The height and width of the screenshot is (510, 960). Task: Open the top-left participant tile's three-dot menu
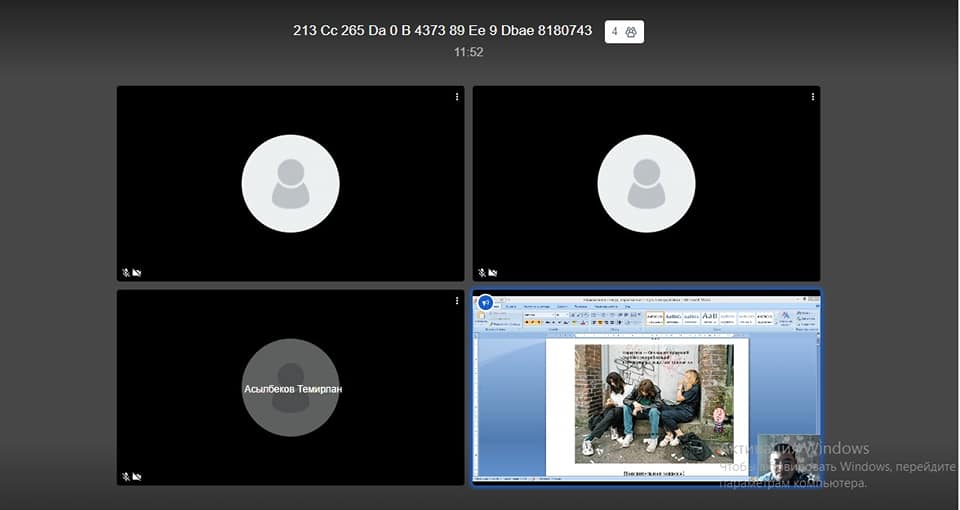[457, 97]
